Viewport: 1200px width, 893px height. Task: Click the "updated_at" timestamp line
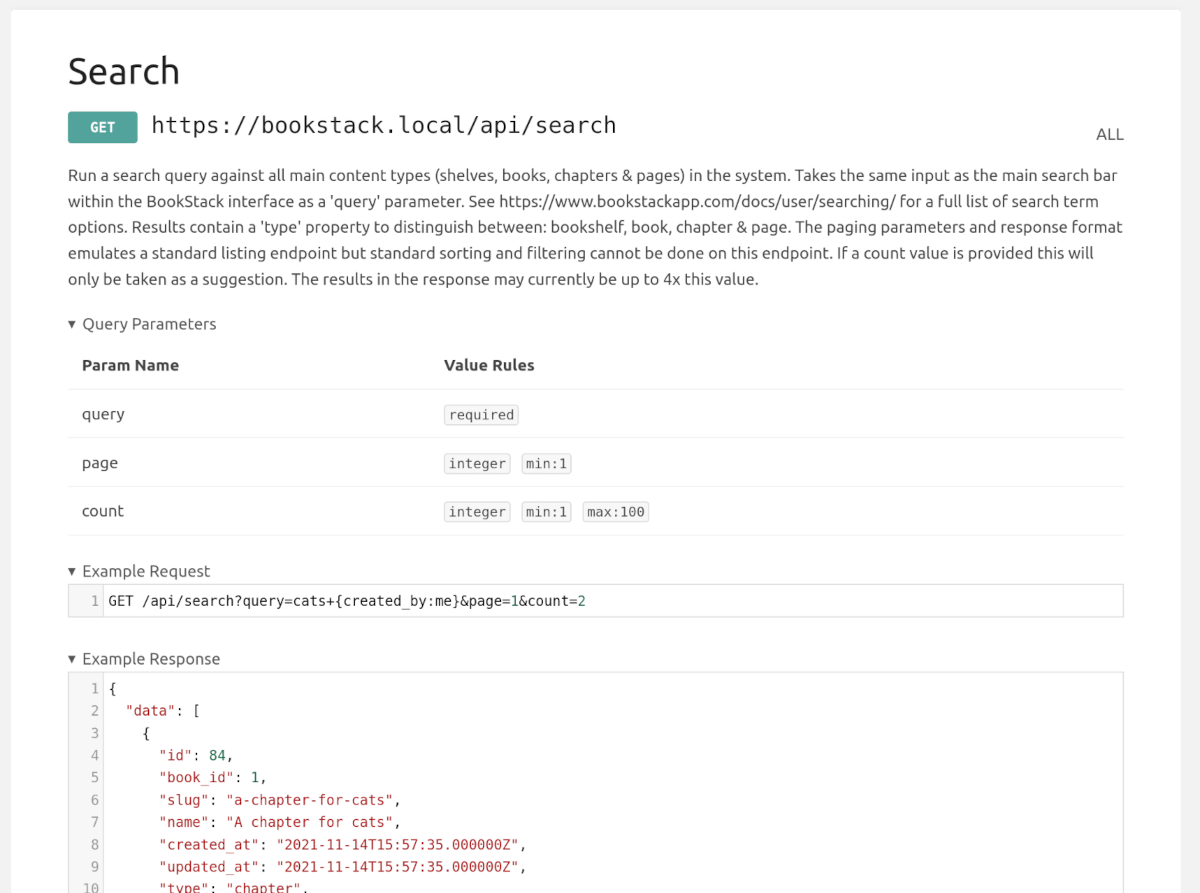click(x=343, y=866)
